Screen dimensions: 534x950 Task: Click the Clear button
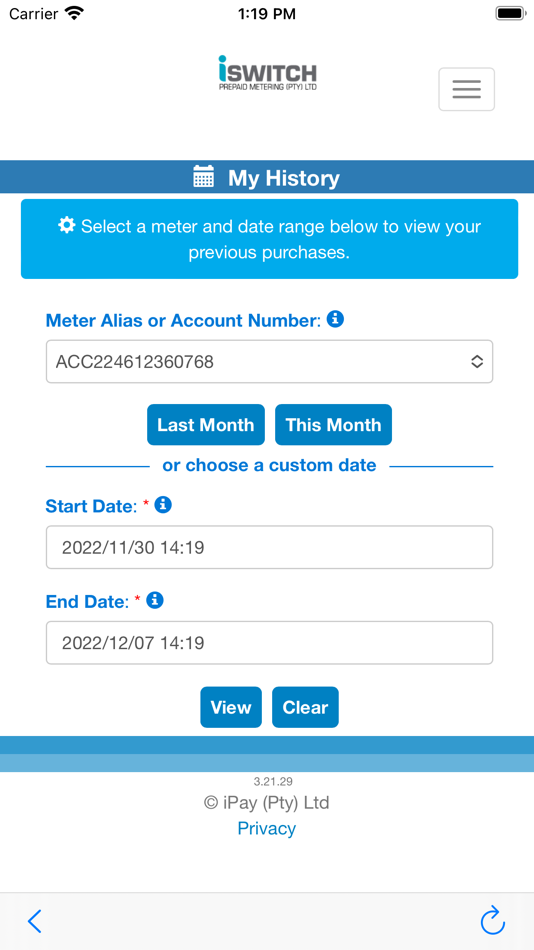click(x=305, y=707)
